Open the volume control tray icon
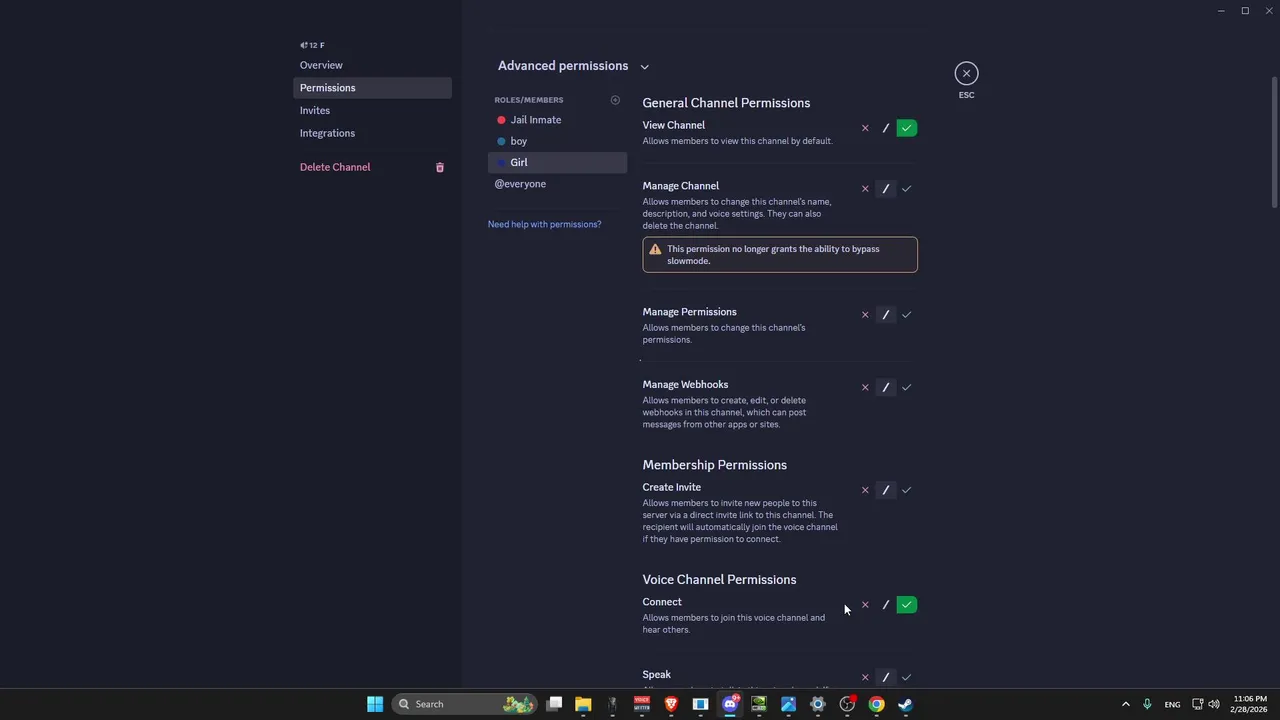 pos(1214,704)
